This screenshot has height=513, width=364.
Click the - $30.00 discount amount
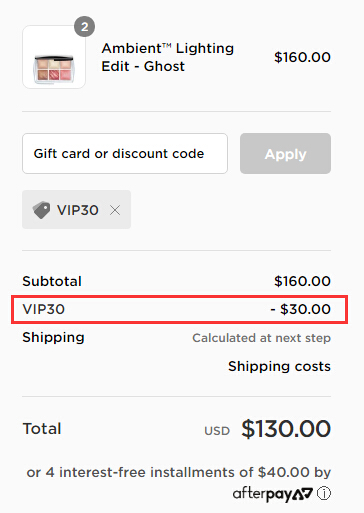coord(300,309)
